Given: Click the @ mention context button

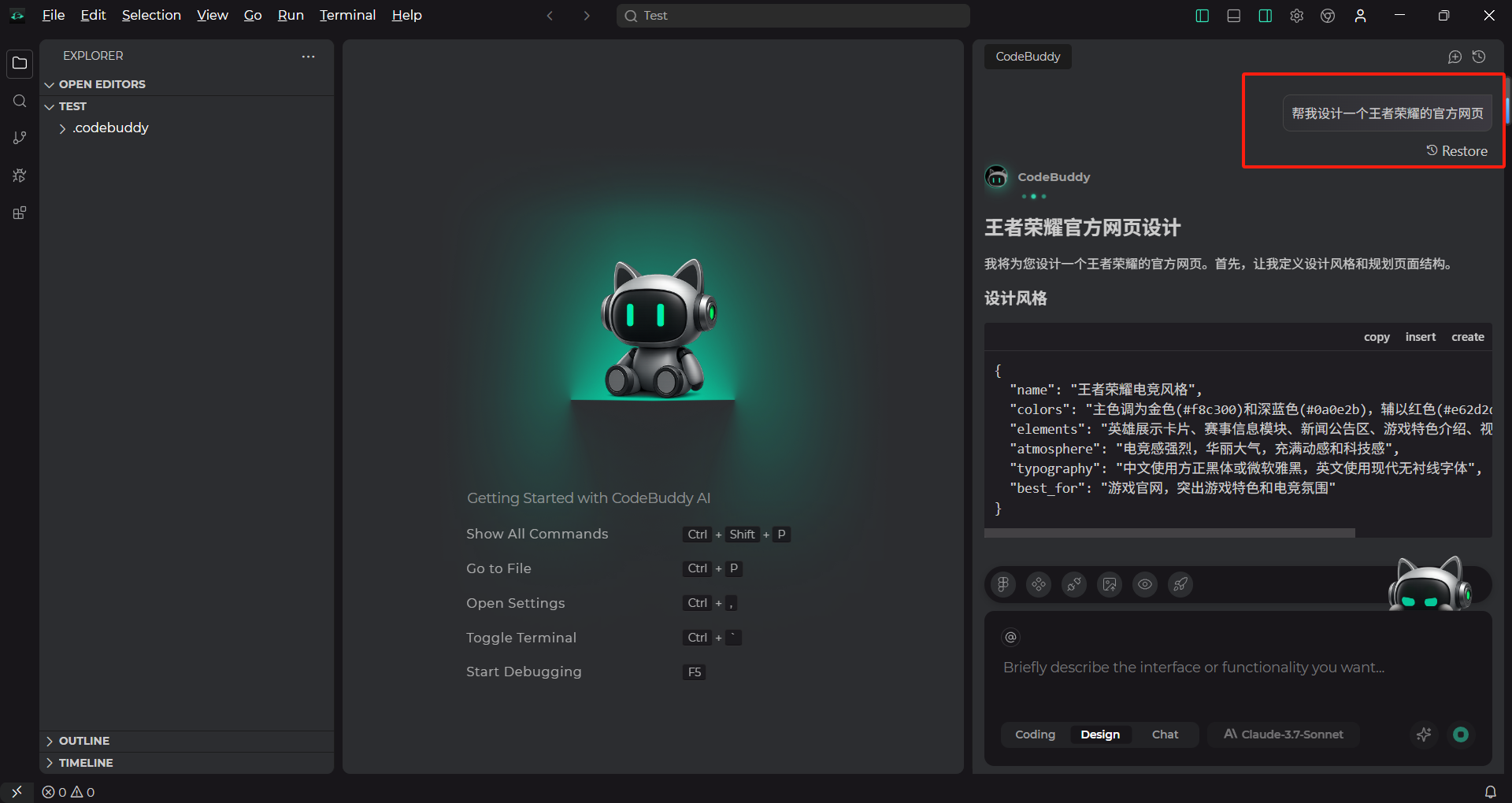Looking at the screenshot, I should 1010,637.
